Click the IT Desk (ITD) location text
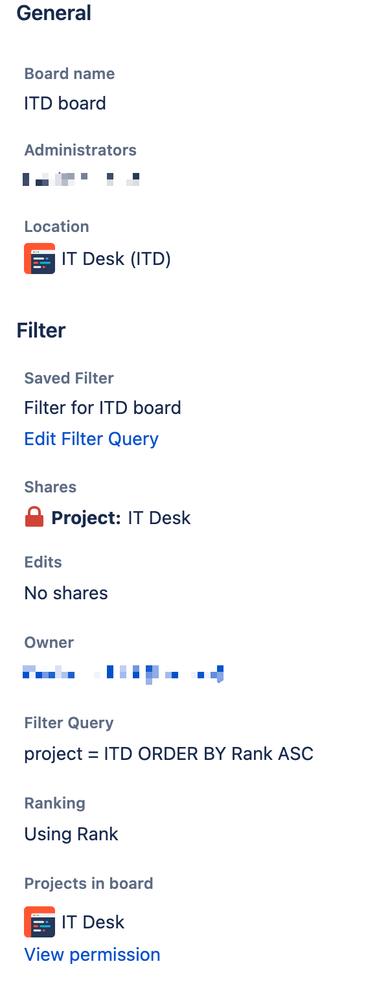390x999 pixels. [116, 259]
